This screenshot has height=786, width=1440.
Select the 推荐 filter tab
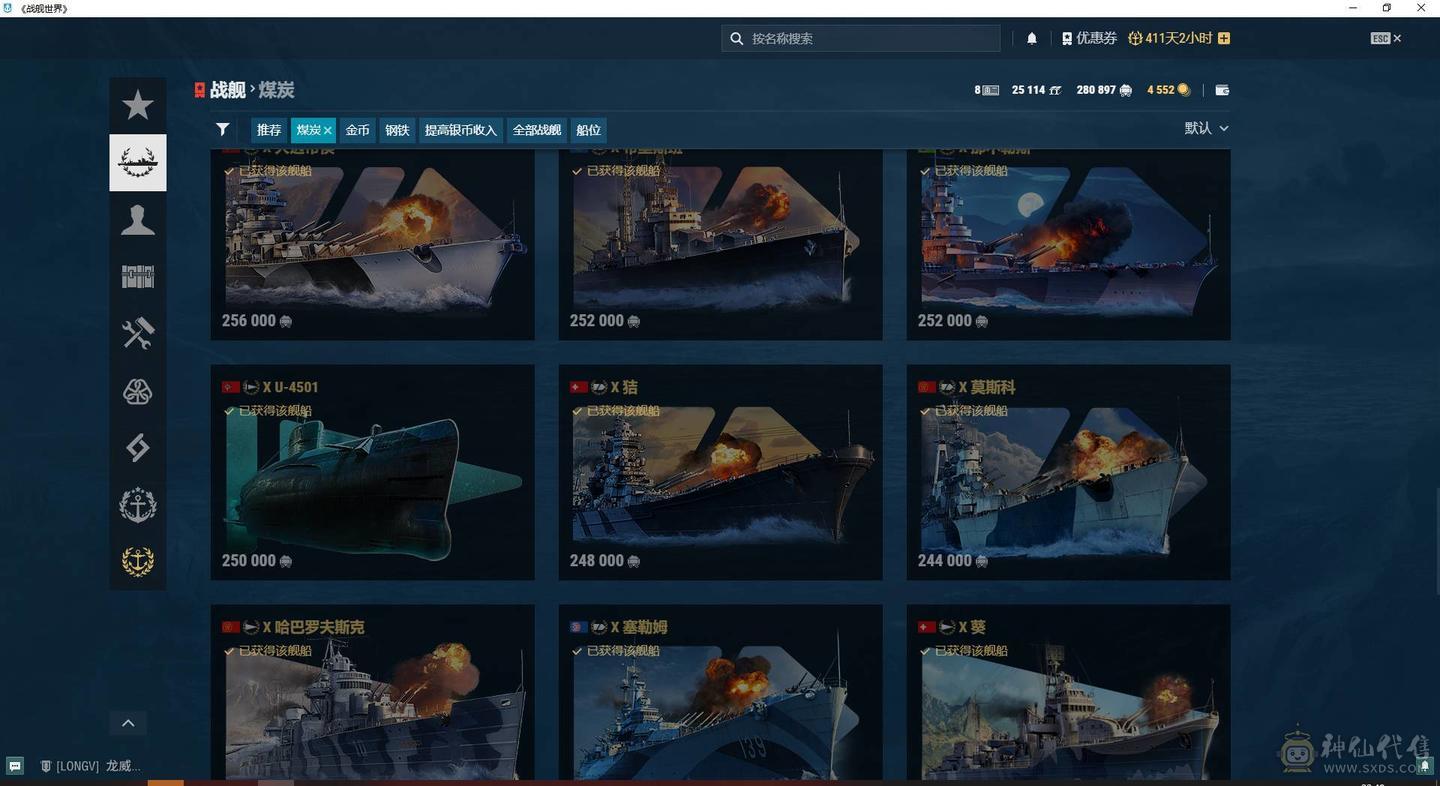pyautogui.click(x=269, y=130)
